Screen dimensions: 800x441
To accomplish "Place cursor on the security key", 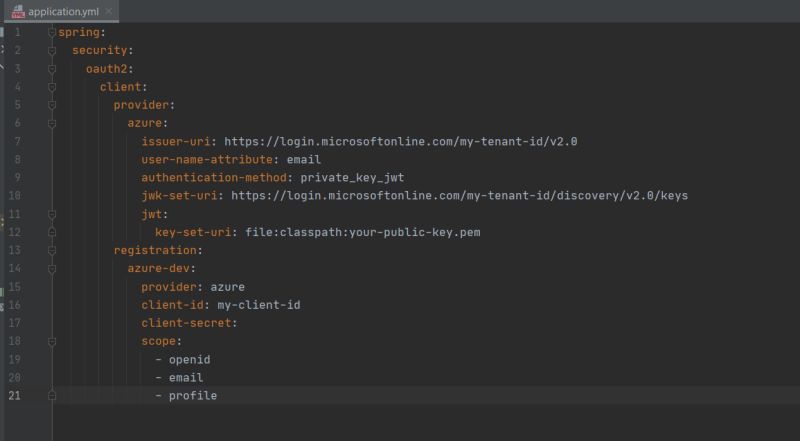I will (x=99, y=50).
